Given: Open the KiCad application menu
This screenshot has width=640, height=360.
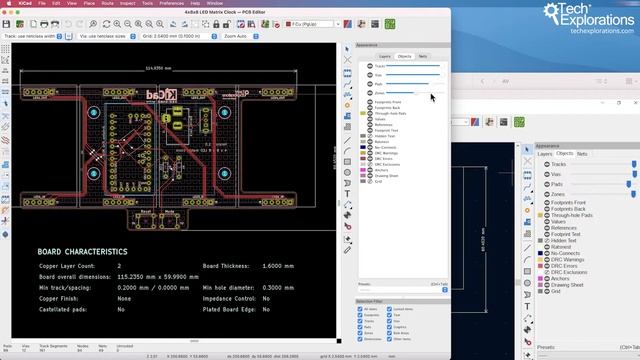Looking at the screenshot, I should pos(25,3).
